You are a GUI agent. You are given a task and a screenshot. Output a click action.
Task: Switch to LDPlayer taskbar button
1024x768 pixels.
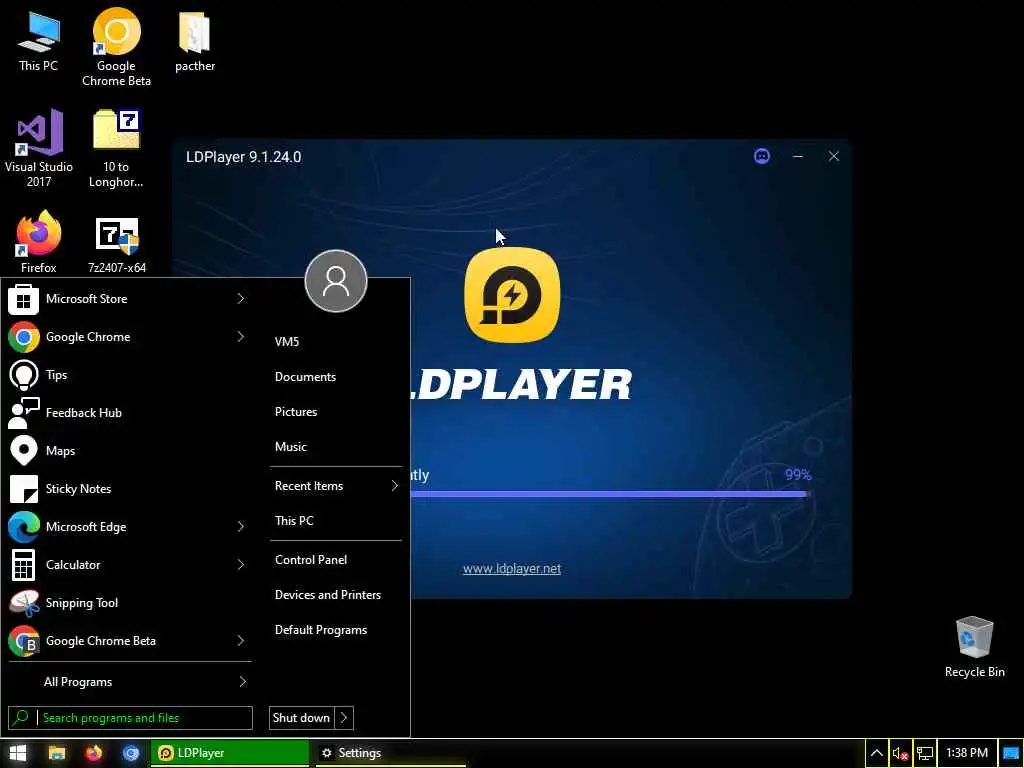point(229,753)
